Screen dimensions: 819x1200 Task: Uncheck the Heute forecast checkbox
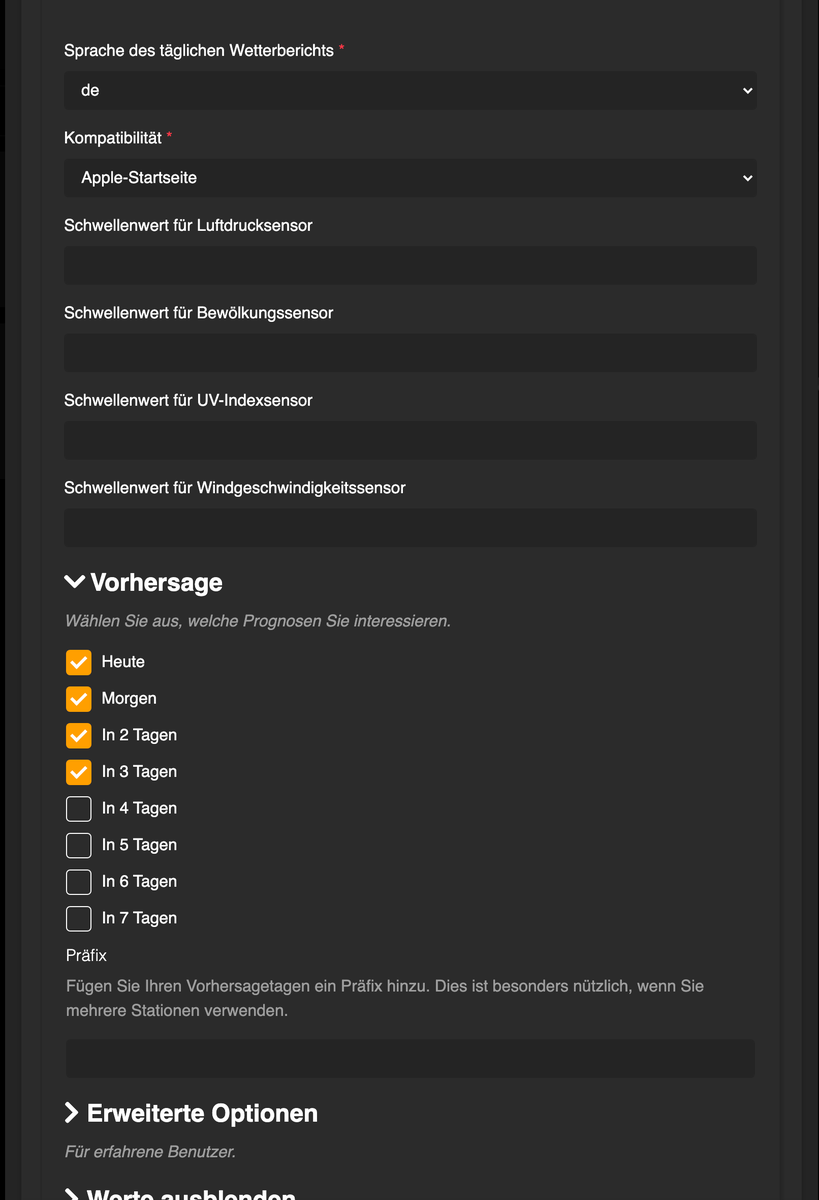[x=79, y=662]
